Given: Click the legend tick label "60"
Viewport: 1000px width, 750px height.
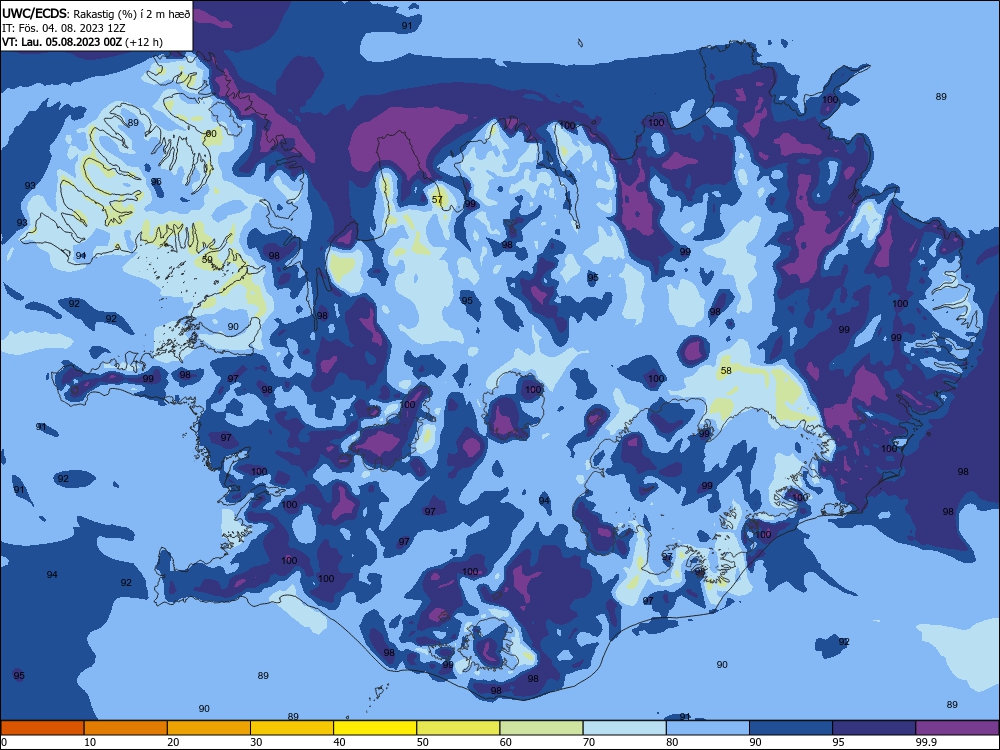Looking at the screenshot, I should [506, 742].
